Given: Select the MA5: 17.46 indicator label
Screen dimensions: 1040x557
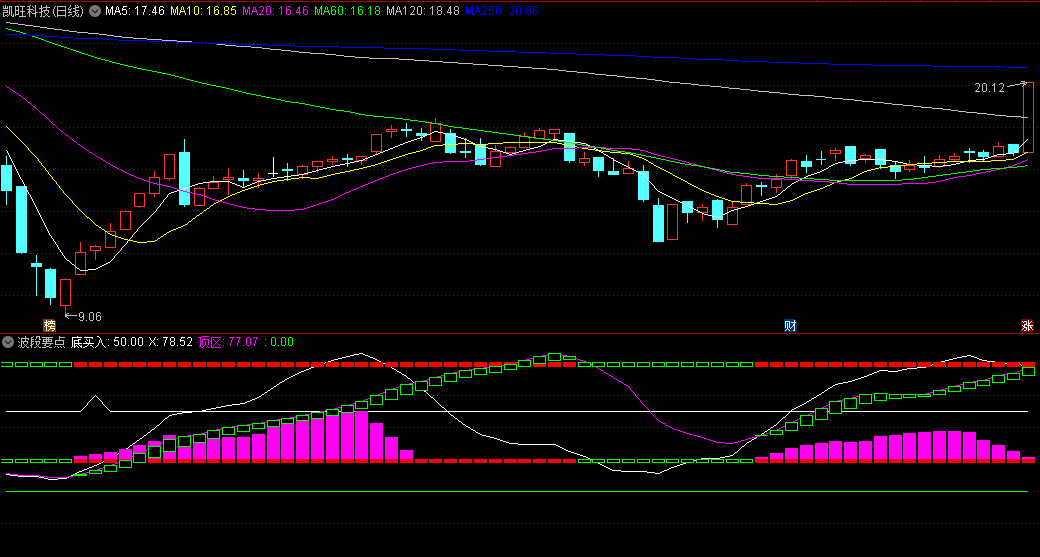Looking at the screenshot, I should tap(135, 11).
